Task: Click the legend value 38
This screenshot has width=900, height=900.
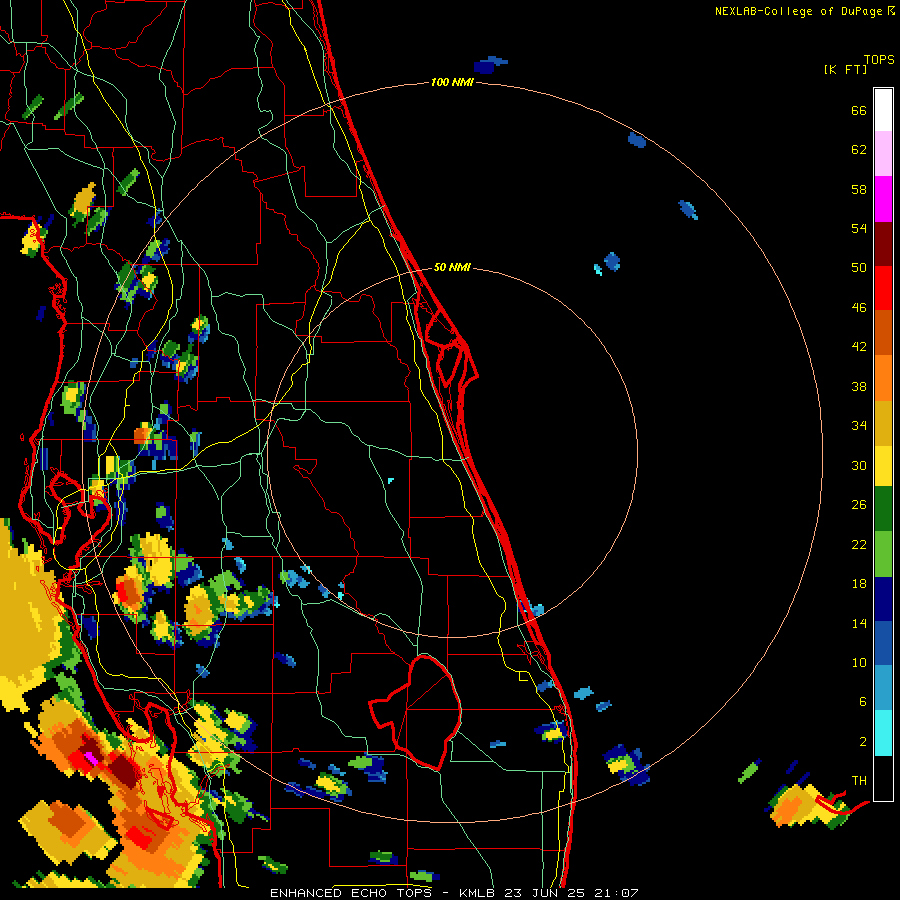Action: pyautogui.click(x=859, y=386)
